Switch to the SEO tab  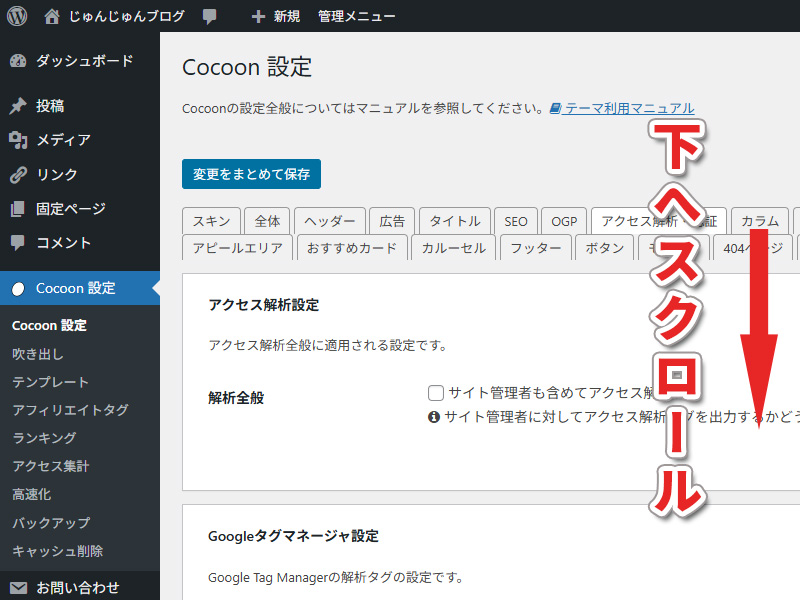pos(516,221)
